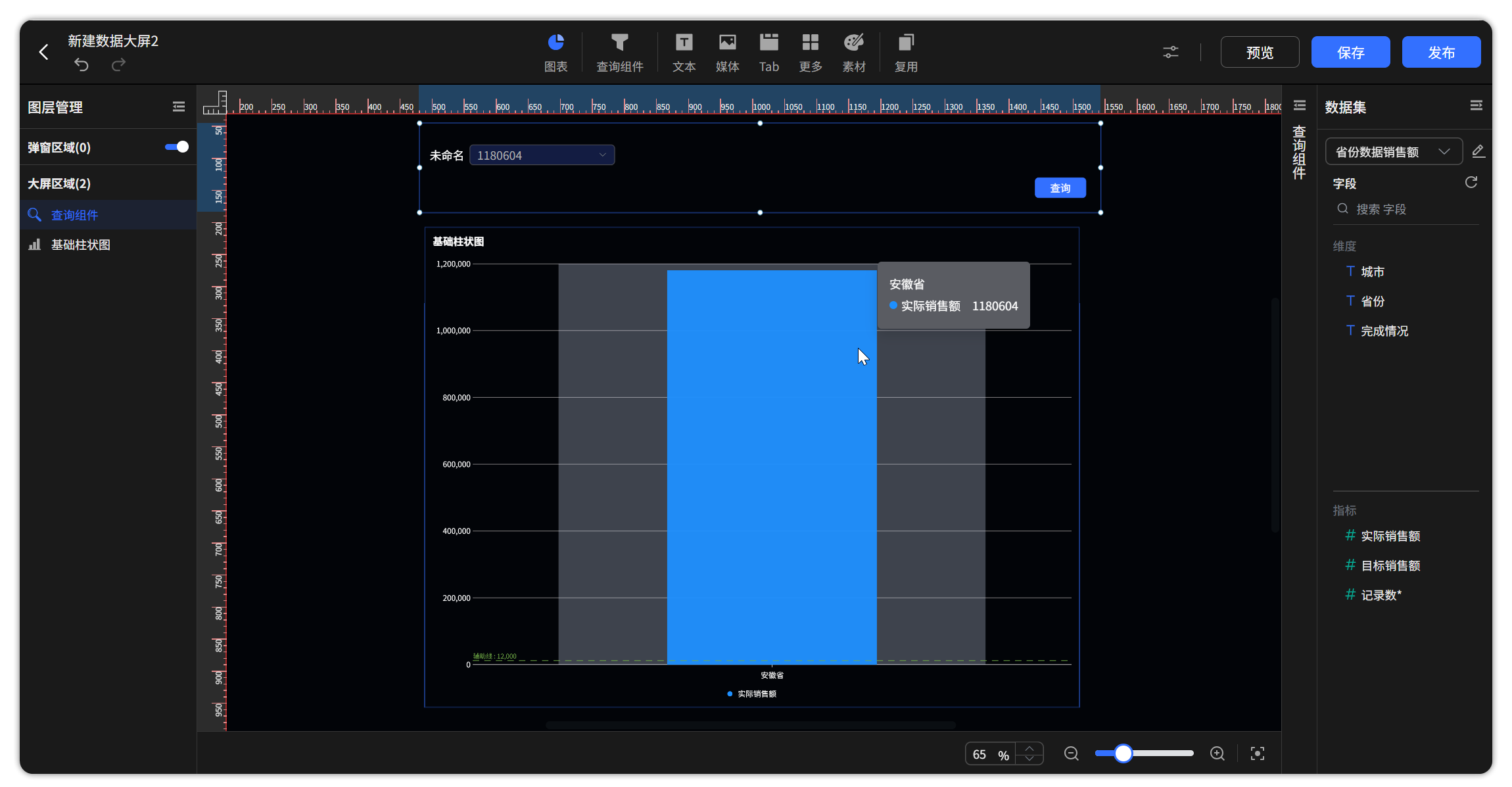
Task: Open the 省份数据销售额 dataset dropdown
Action: [1394, 152]
